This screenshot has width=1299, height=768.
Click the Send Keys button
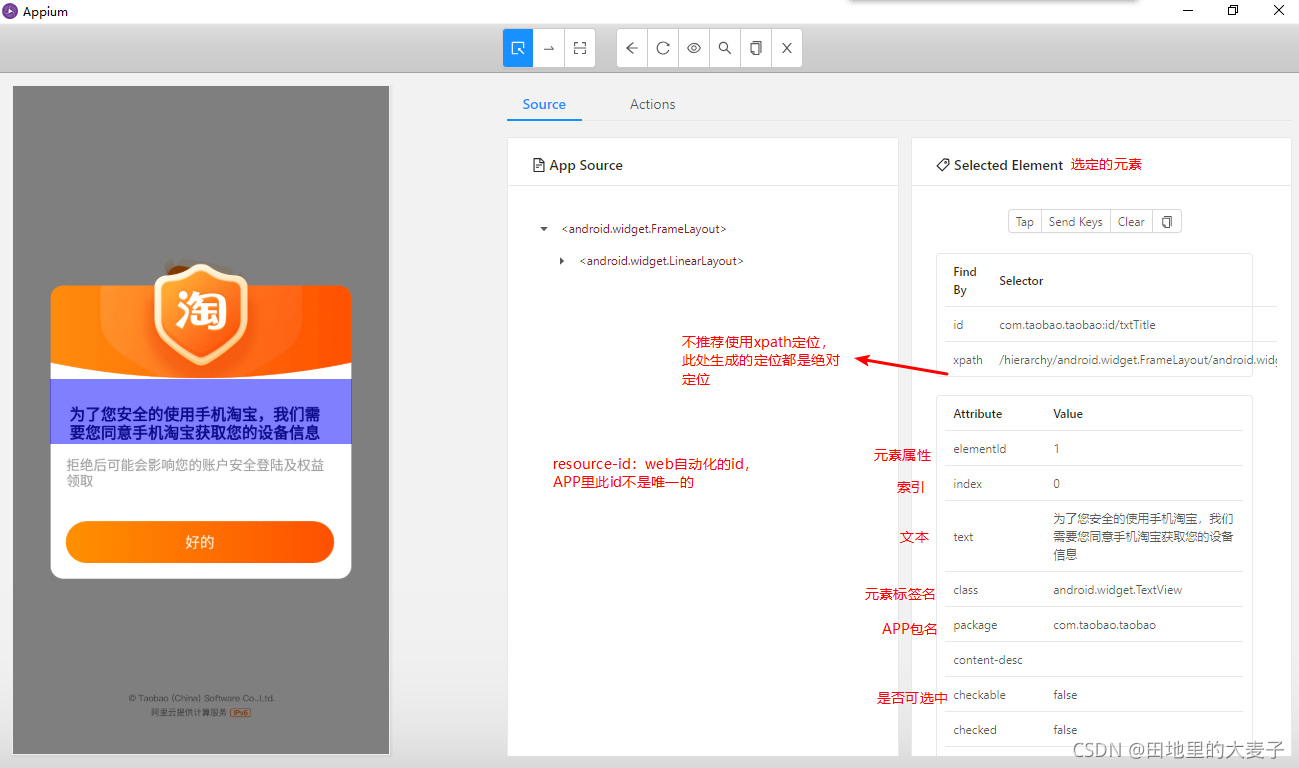click(x=1076, y=222)
